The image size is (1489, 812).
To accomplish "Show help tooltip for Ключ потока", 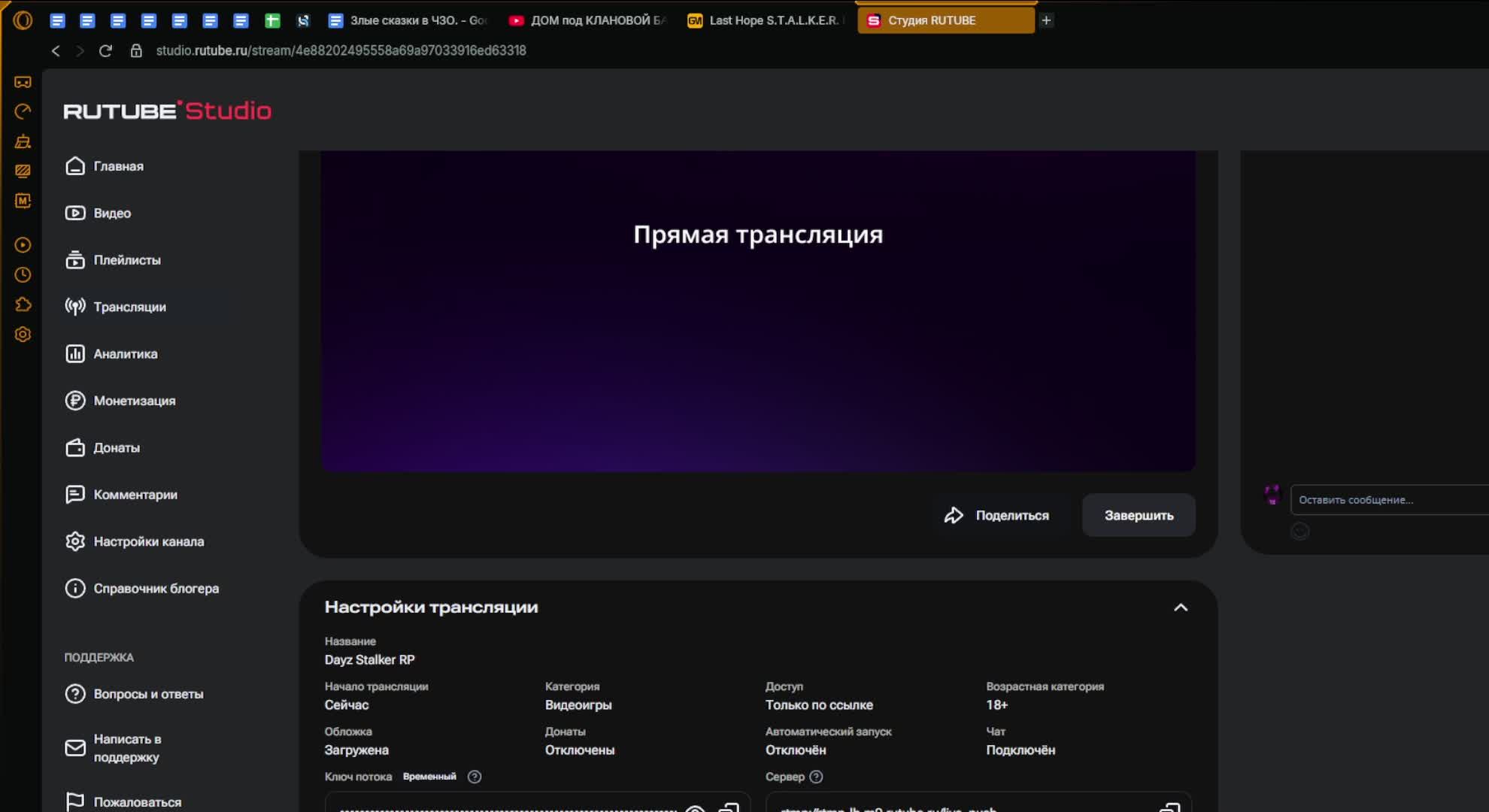I will (475, 777).
